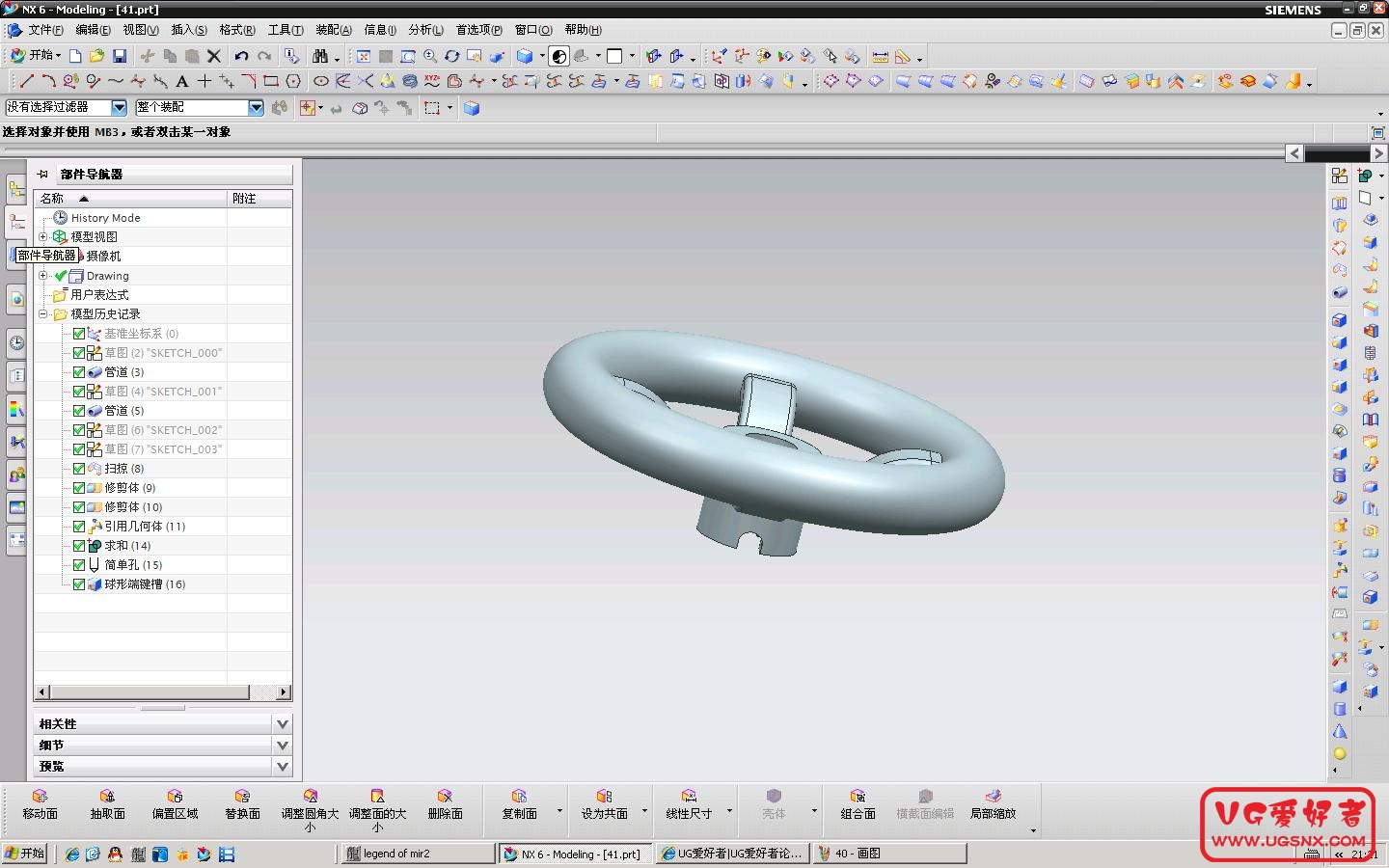The image size is (1389, 868).
Task: Select History Mode in the part navigator
Action: 105,218
